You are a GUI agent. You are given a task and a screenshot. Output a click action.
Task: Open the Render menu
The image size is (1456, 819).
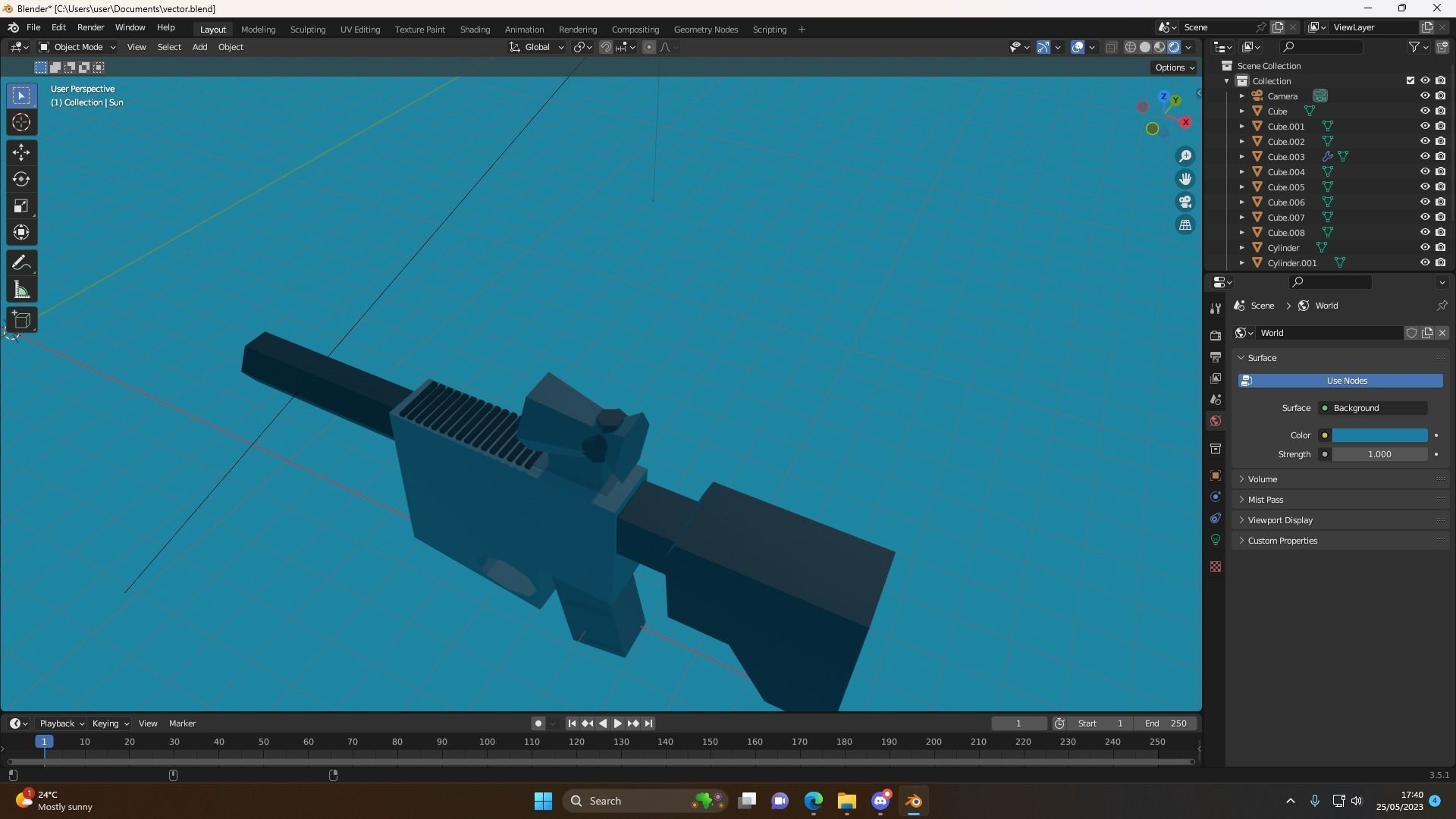[x=91, y=27]
